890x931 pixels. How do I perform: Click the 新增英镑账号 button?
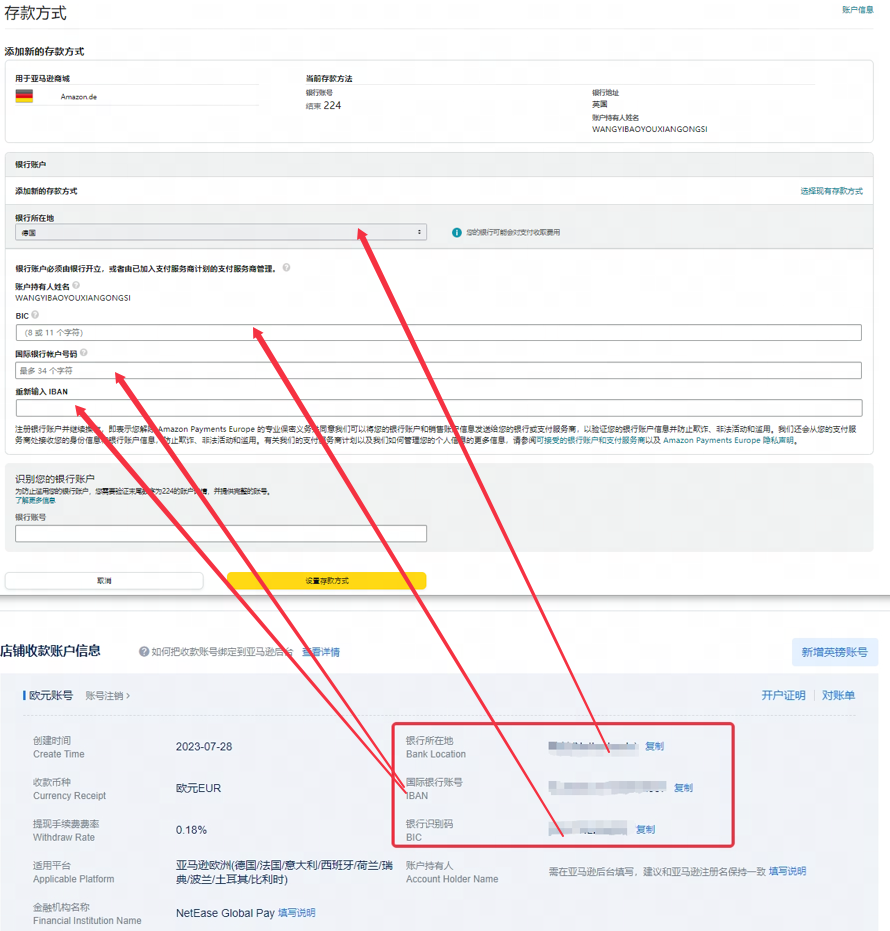834,652
